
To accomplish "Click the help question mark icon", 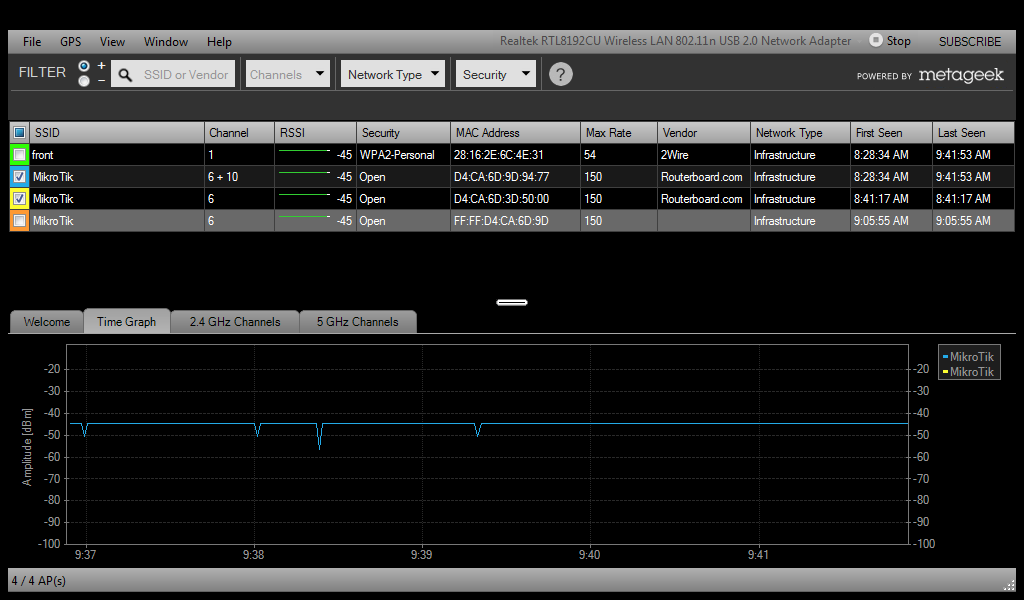I will pos(560,74).
